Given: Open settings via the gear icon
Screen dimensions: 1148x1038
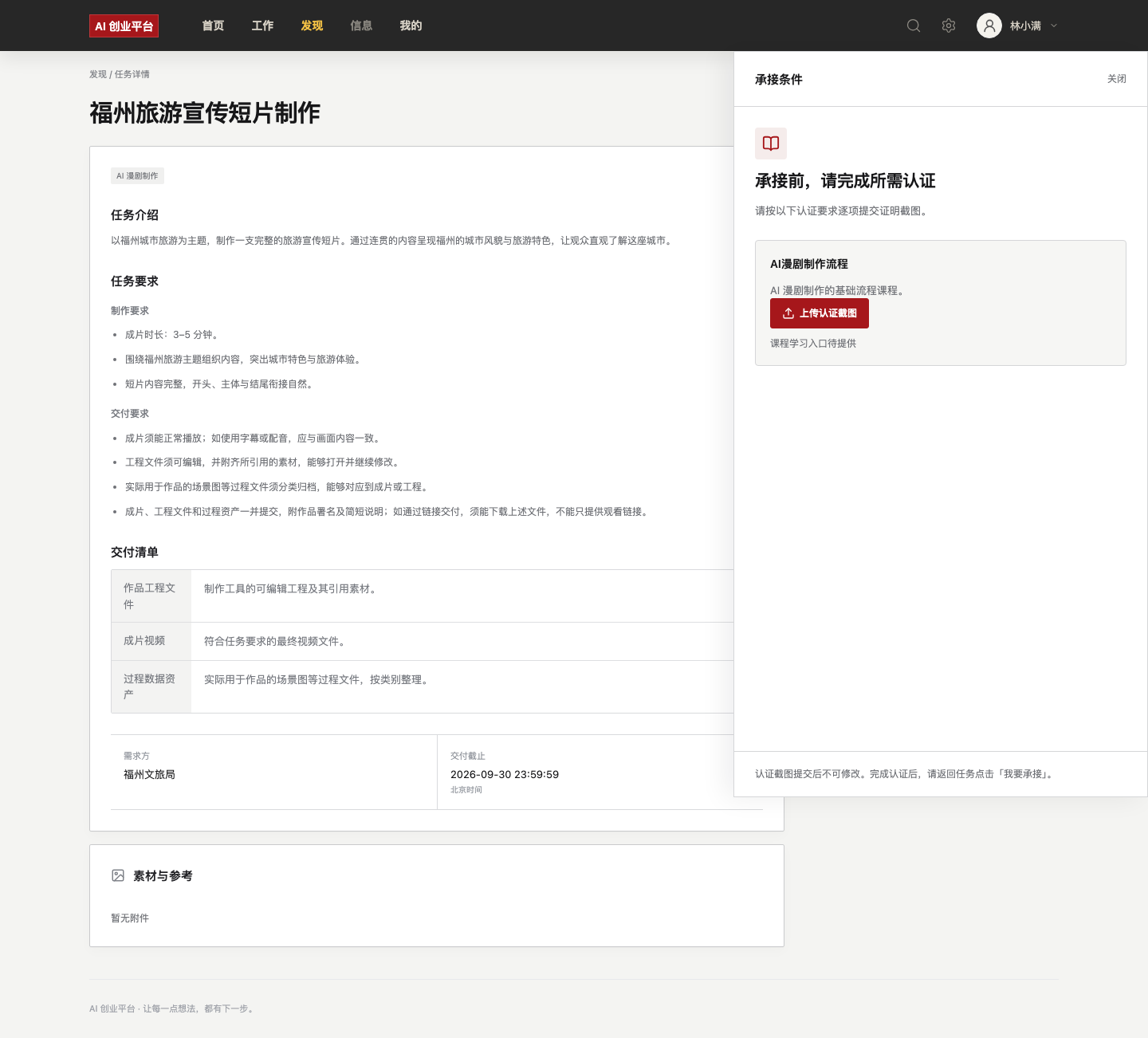Looking at the screenshot, I should [x=949, y=26].
